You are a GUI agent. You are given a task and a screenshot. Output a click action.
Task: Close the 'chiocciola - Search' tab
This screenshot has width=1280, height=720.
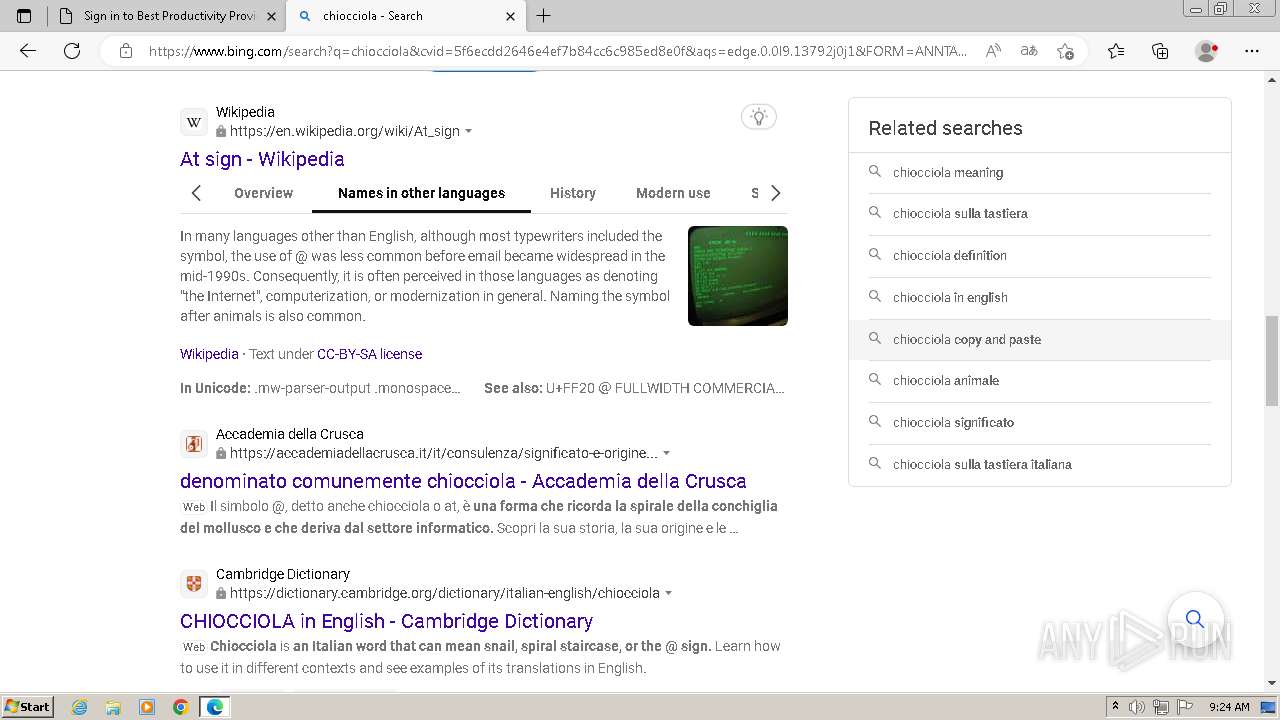pyautogui.click(x=510, y=16)
